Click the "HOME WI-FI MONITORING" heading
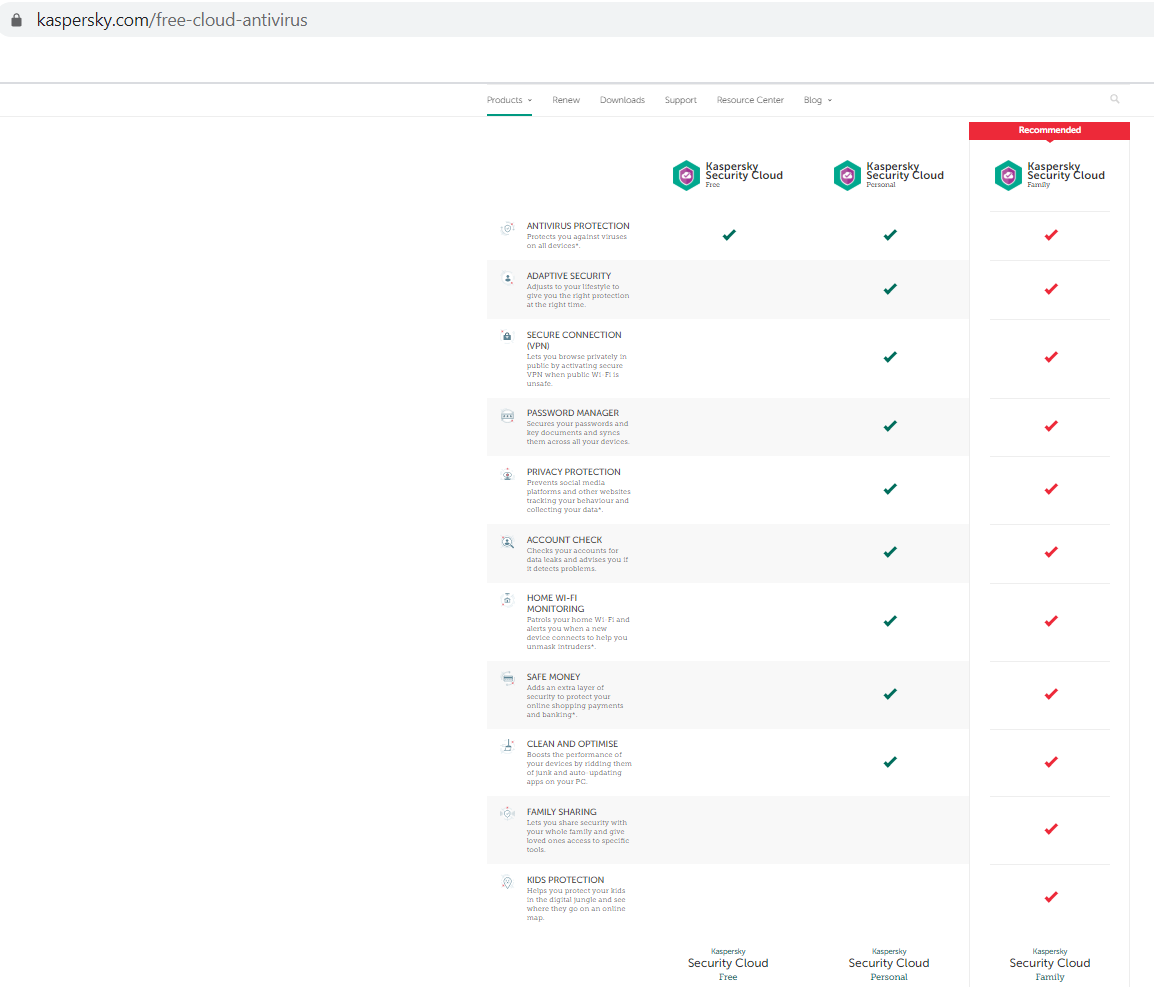Image resolution: width=1154 pixels, height=987 pixels. [x=556, y=604]
